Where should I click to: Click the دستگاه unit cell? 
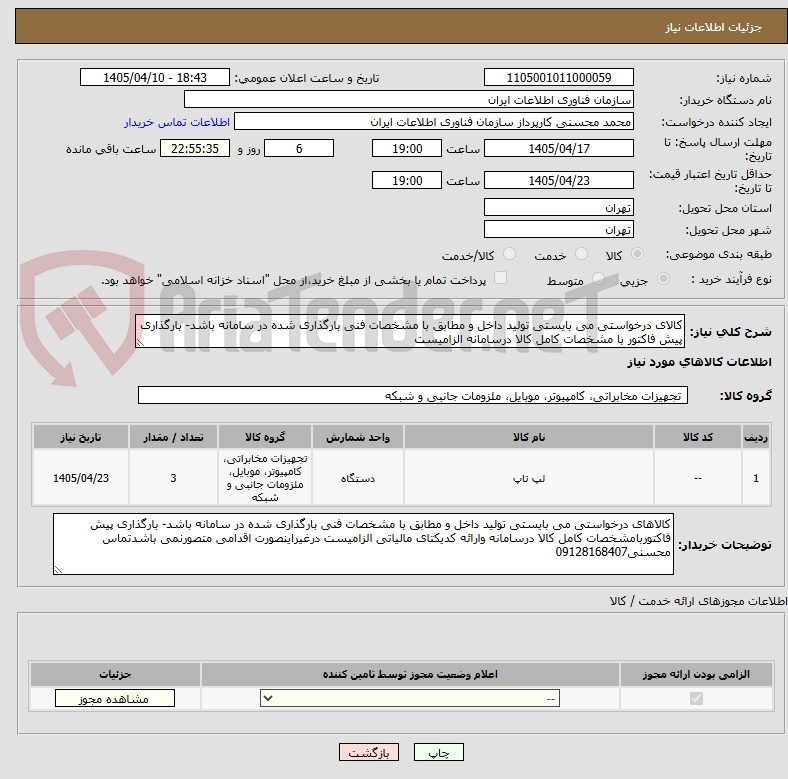tap(358, 478)
